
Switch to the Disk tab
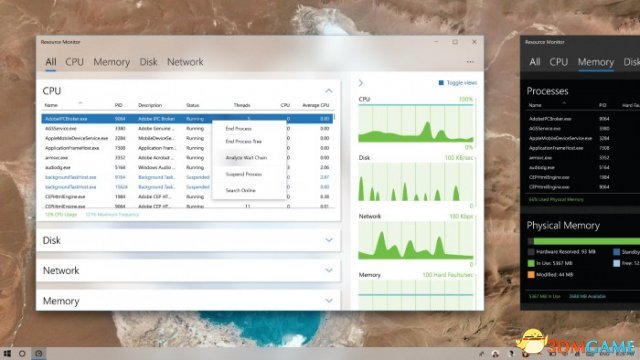[148, 62]
